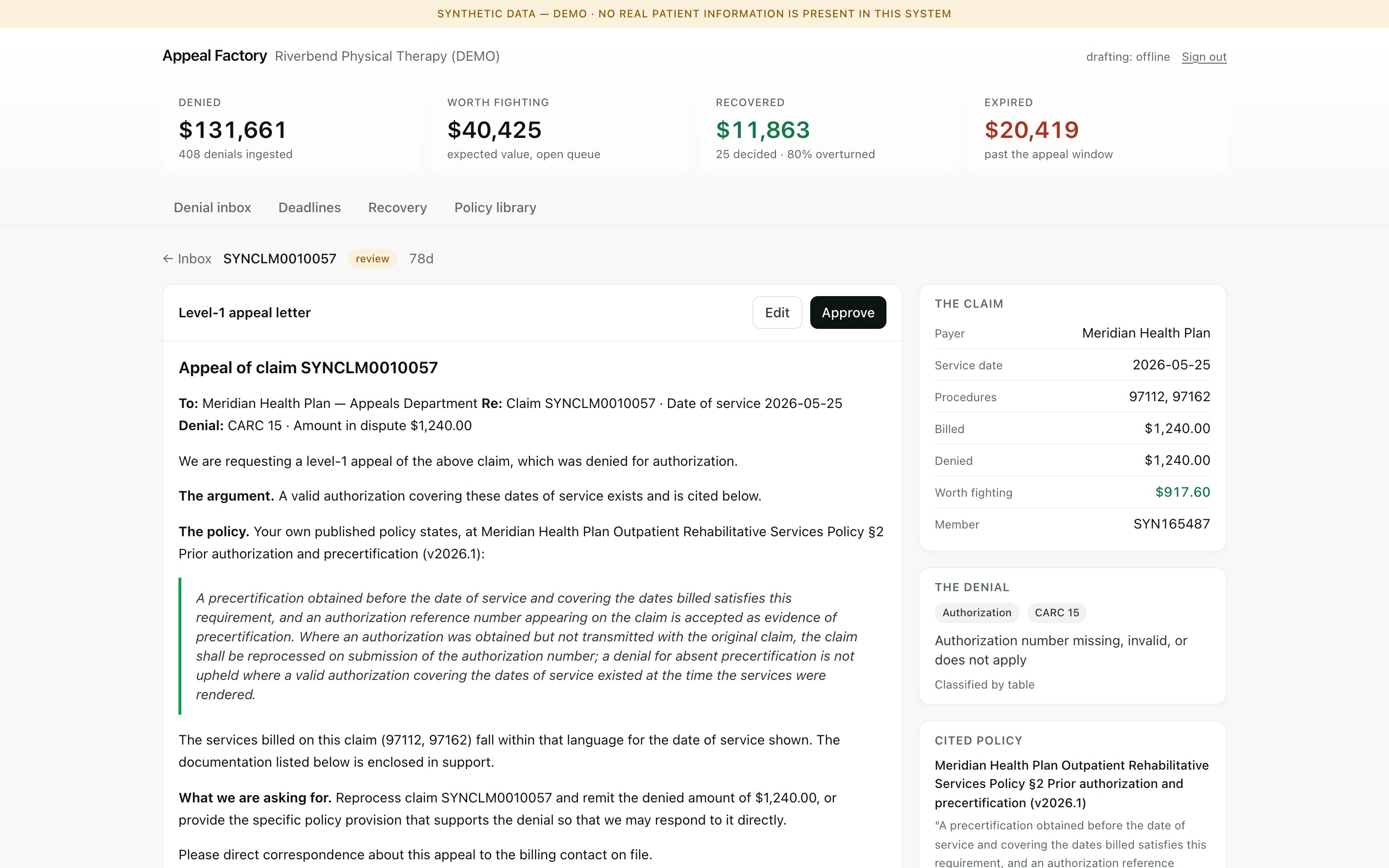Click '25 decided · 80% overturned' caption

click(x=795, y=154)
